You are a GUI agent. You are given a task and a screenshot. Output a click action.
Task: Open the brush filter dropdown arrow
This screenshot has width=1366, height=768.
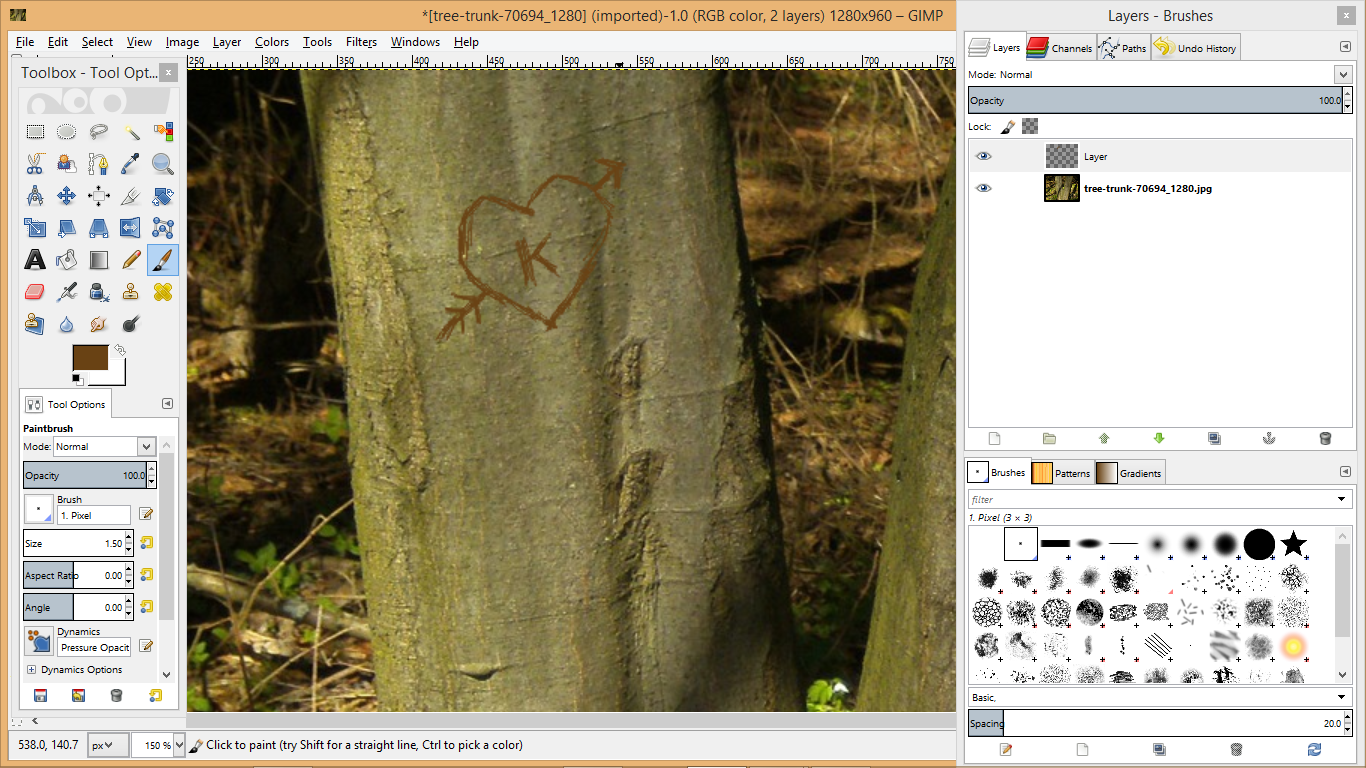(x=1342, y=499)
